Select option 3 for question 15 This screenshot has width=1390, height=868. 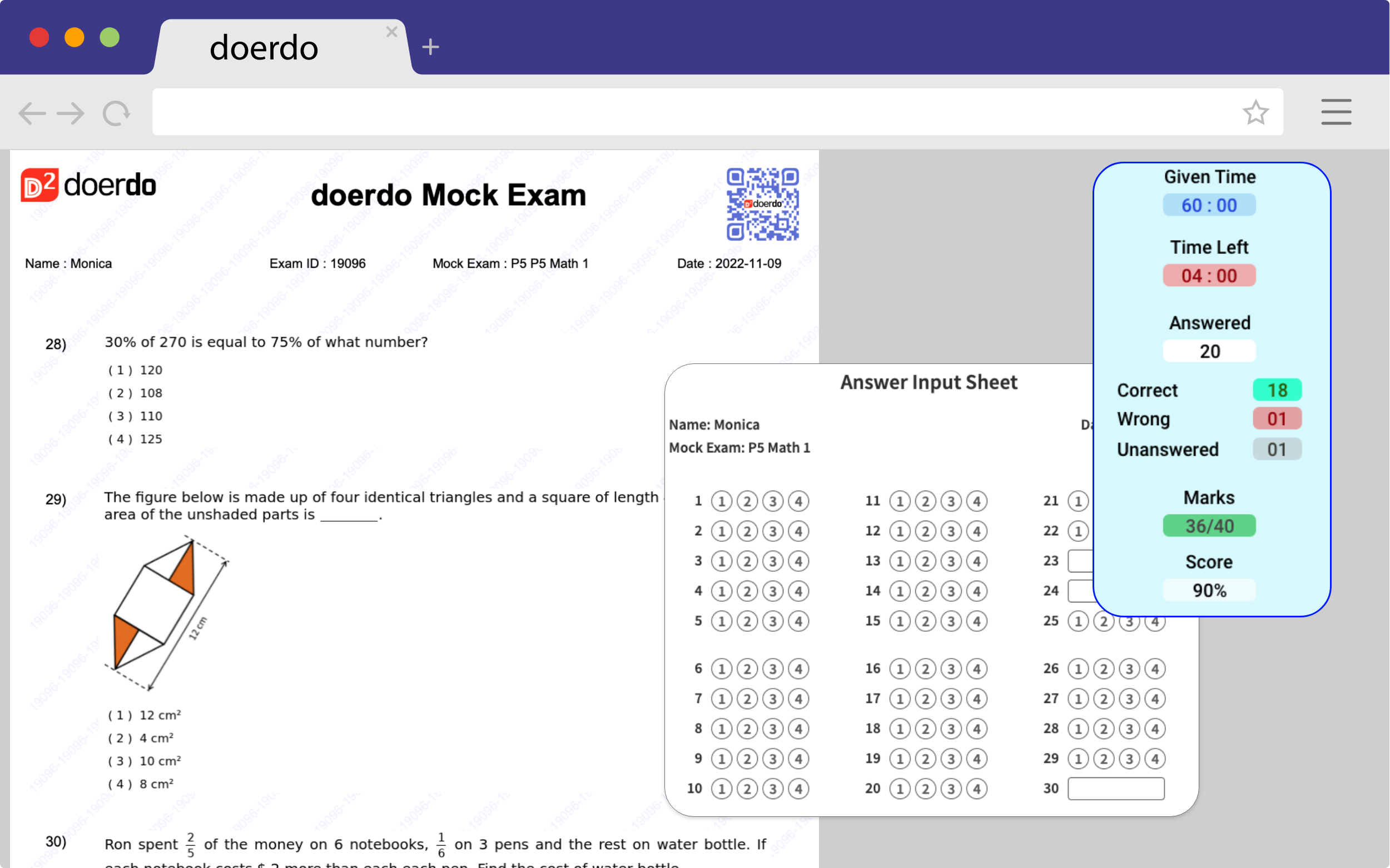pyautogui.click(x=951, y=621)
